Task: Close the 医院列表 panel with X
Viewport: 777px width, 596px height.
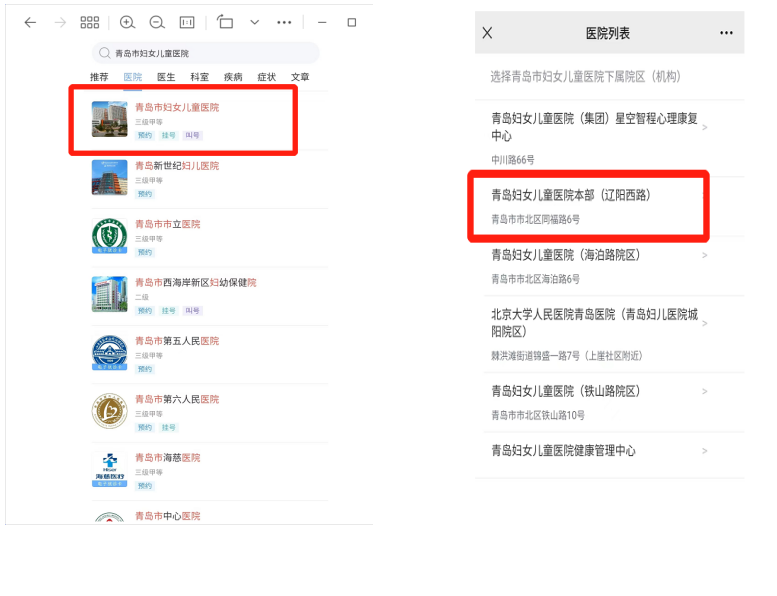Action: (487, 33)
